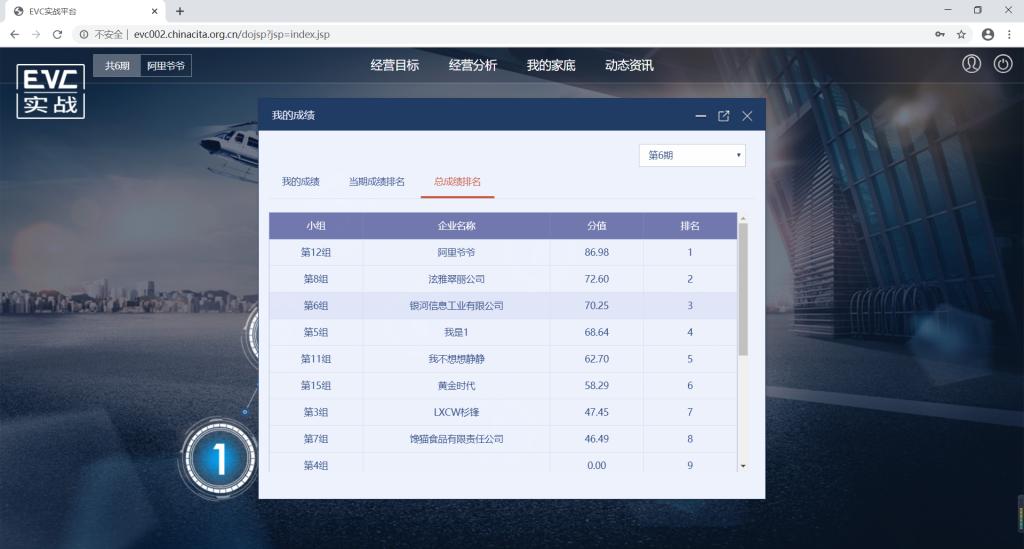Minimize the 我的成绩 dialog

pyautogui.click(x=701, y=116)
